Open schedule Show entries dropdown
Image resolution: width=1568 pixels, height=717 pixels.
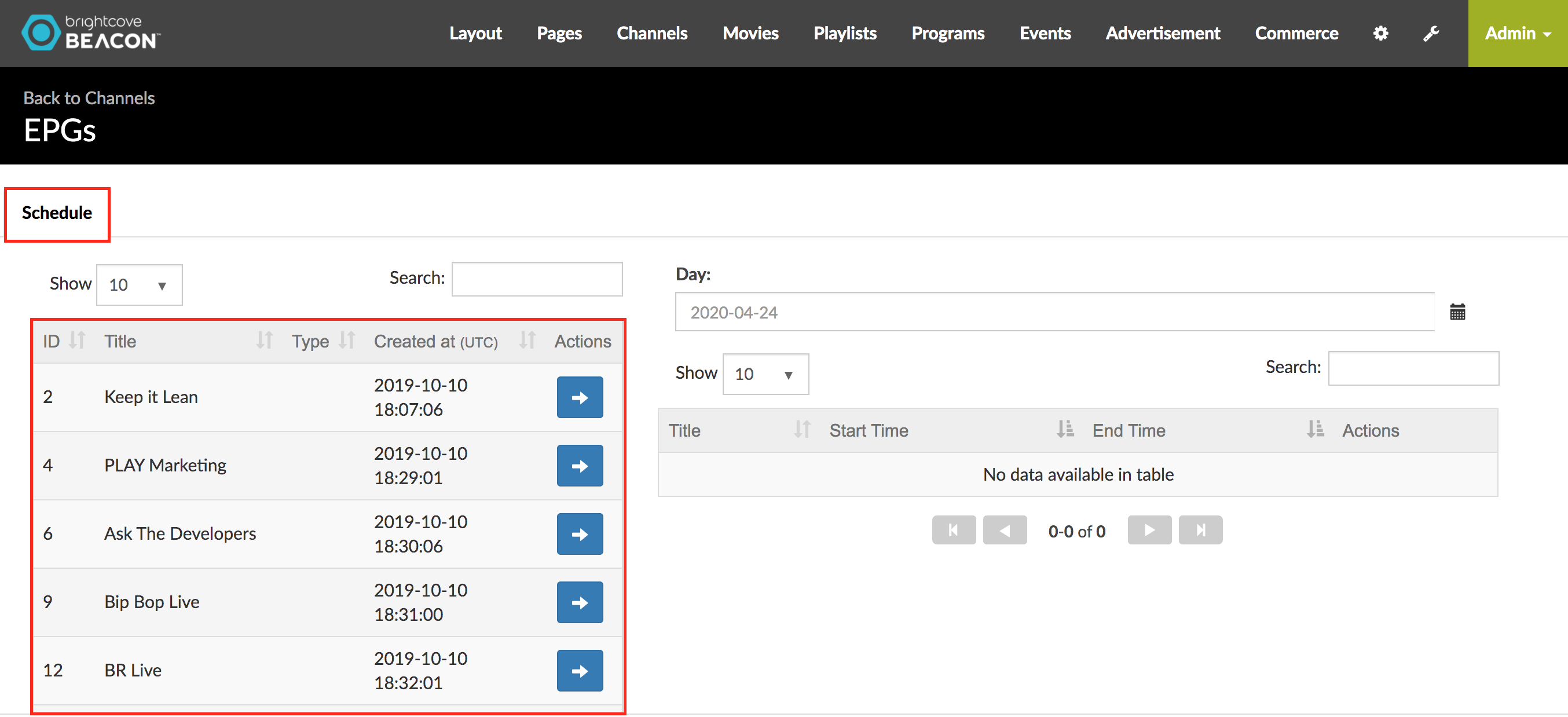(x=765, y=374)
